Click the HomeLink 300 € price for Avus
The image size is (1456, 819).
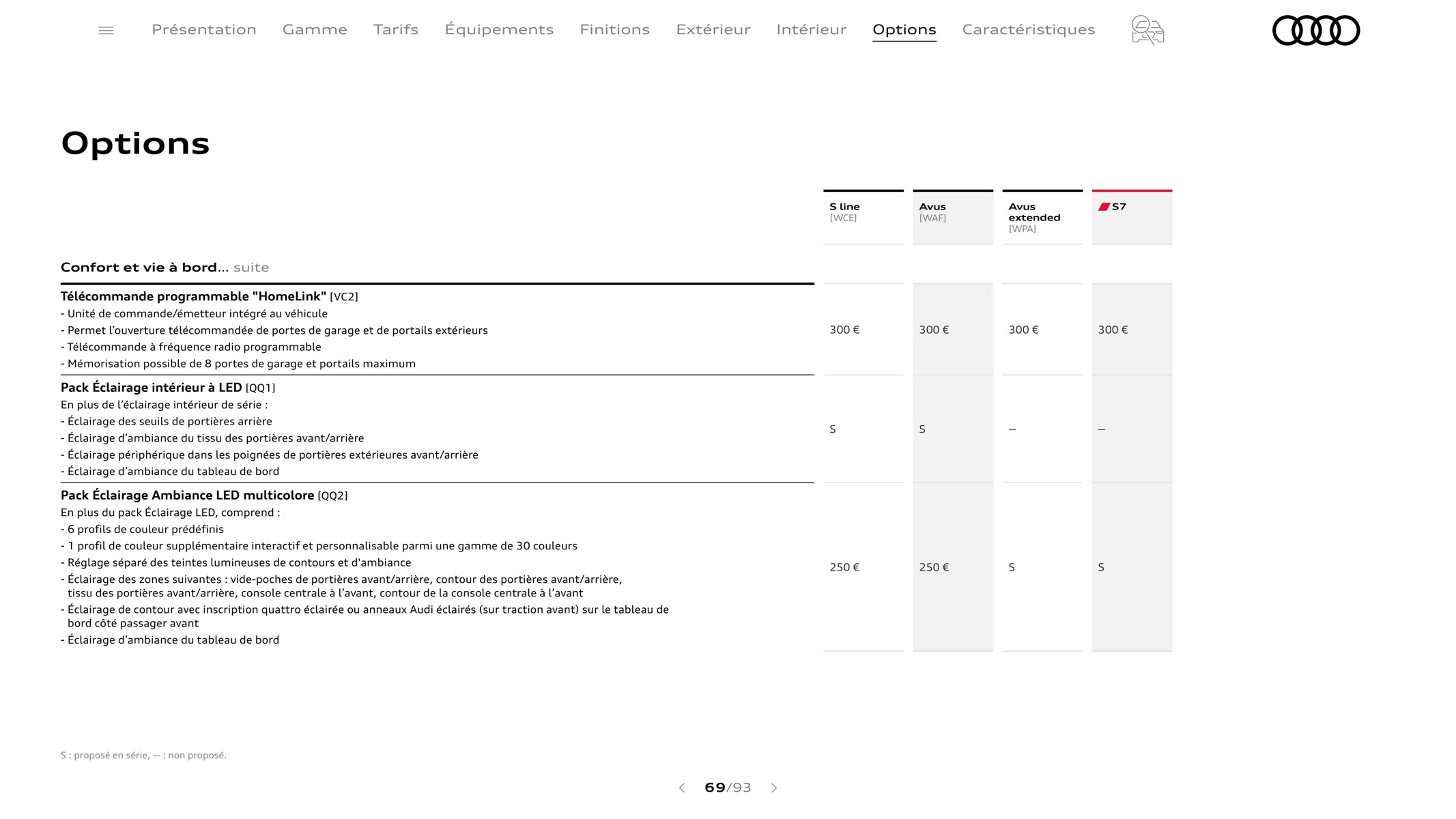(934, 330)
